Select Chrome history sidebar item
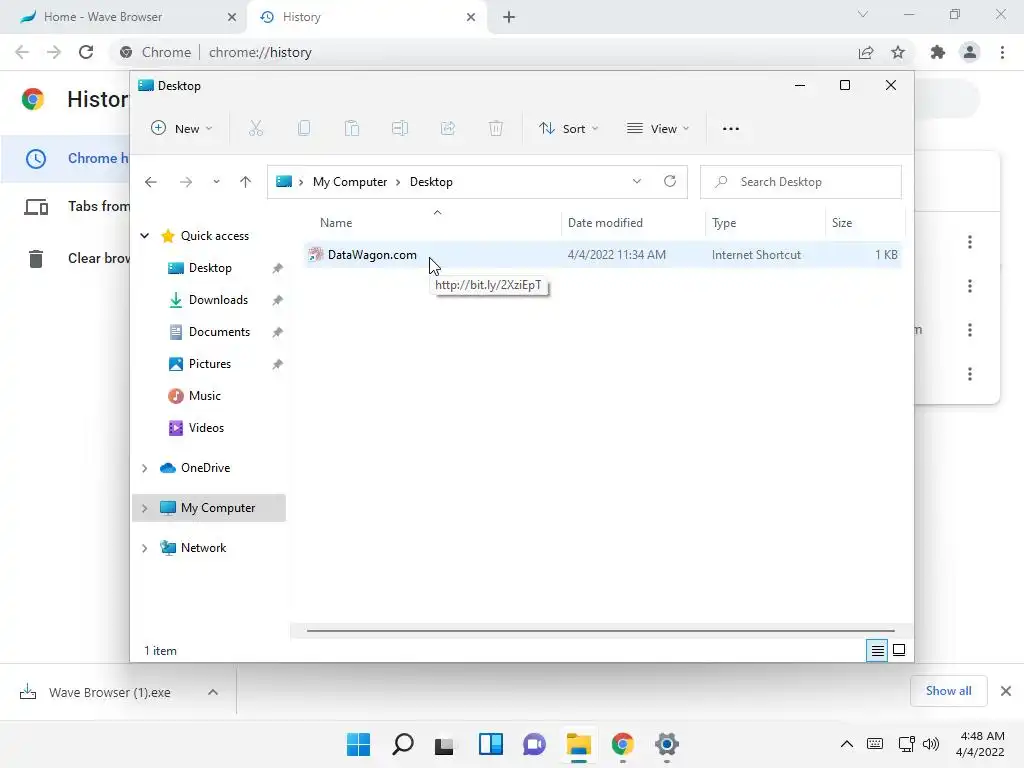Screen dimensions: 1024x768 [65, 159]
